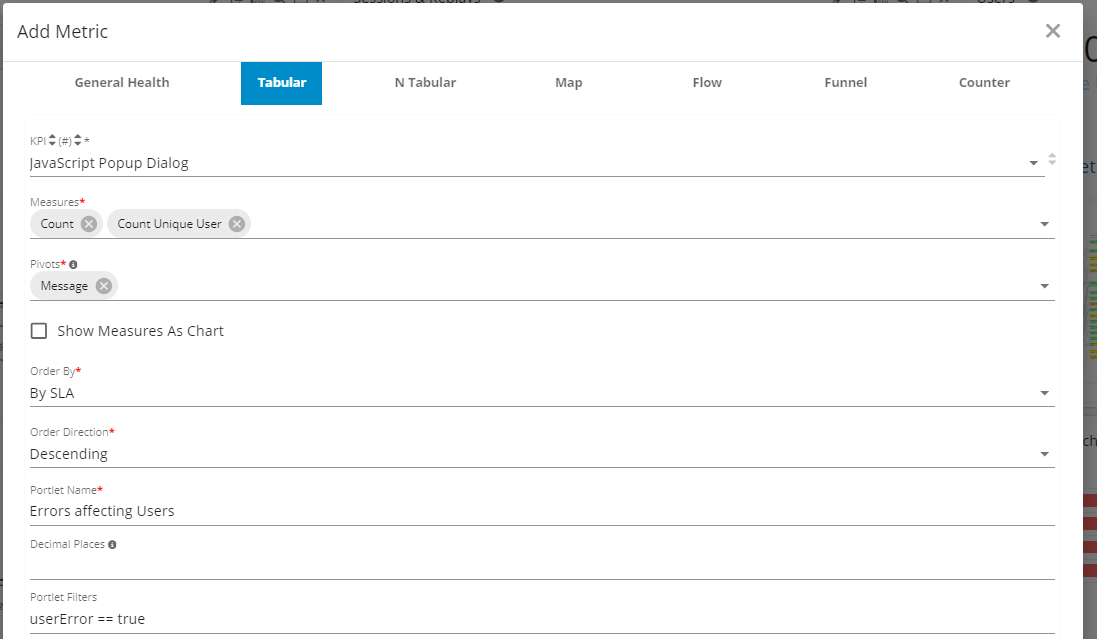Image resolution: width=1097 pixels, height=639 pixels.
Task: Expand the Pivots dropdown arrow
Action: (x=1044, y=287)
